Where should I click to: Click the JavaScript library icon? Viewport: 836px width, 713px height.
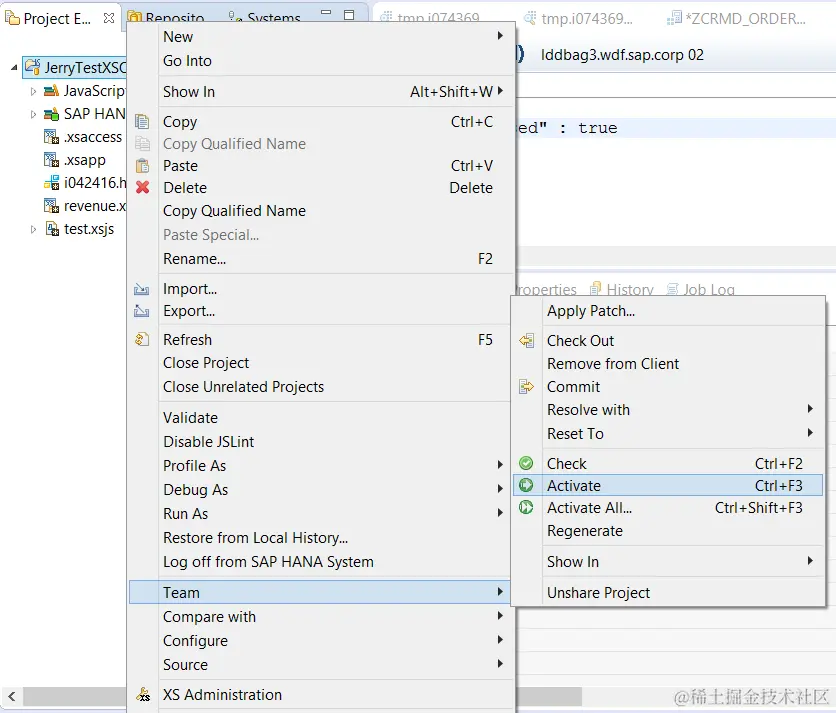click(51, 91)
